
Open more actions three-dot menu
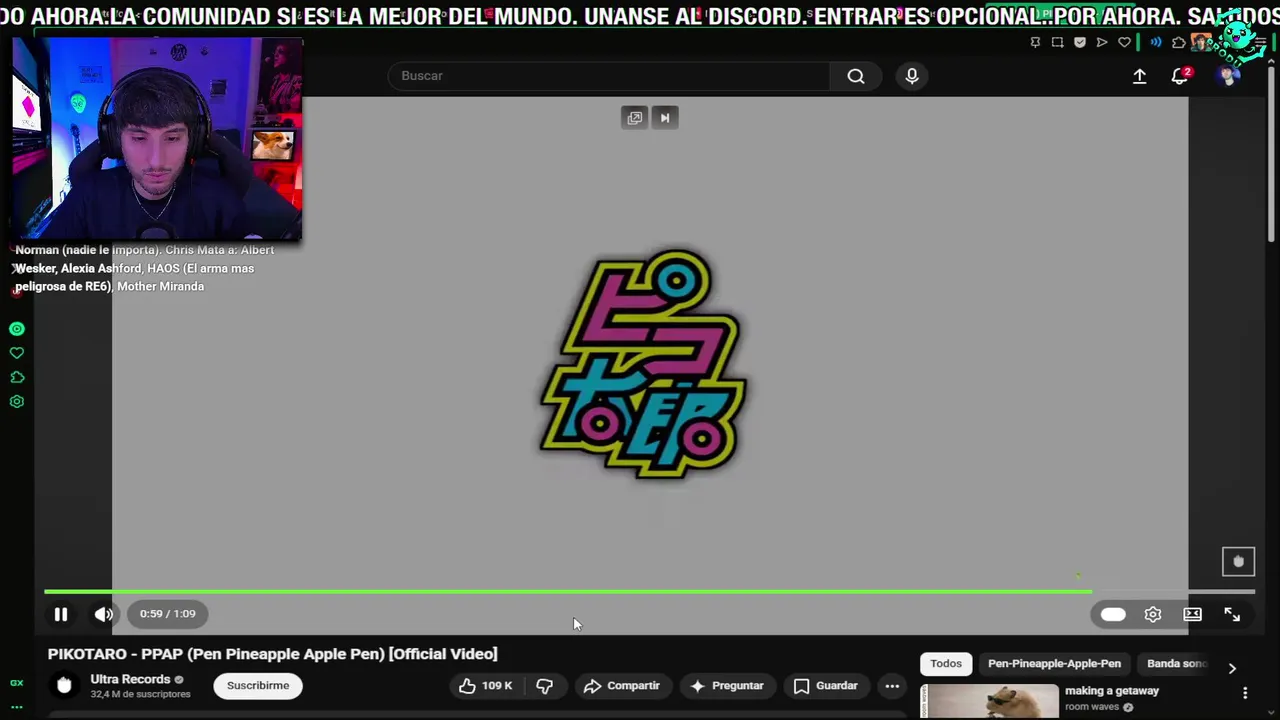click(x=892, y=686)
